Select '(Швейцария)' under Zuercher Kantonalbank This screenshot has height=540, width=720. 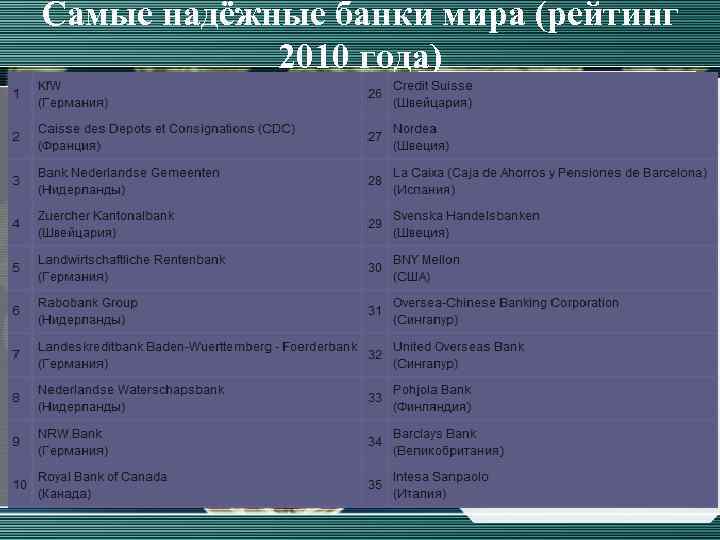pyautogui.click(x=77, y=233)
